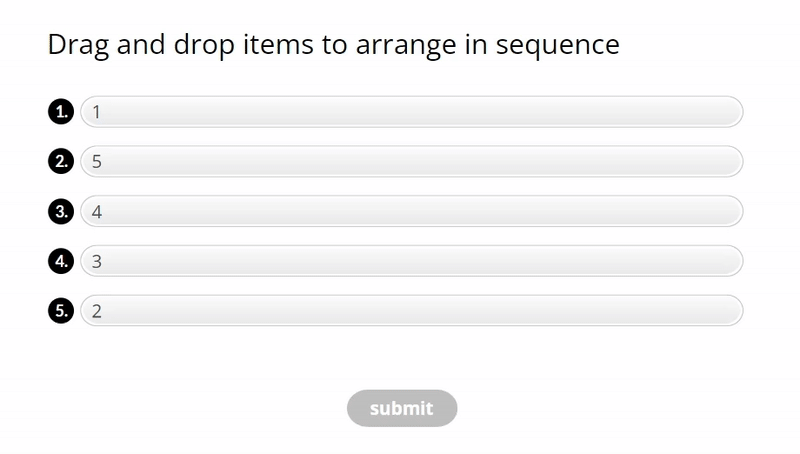Select the draggable item labeled 1
The image size is (800, 454).
411,112
